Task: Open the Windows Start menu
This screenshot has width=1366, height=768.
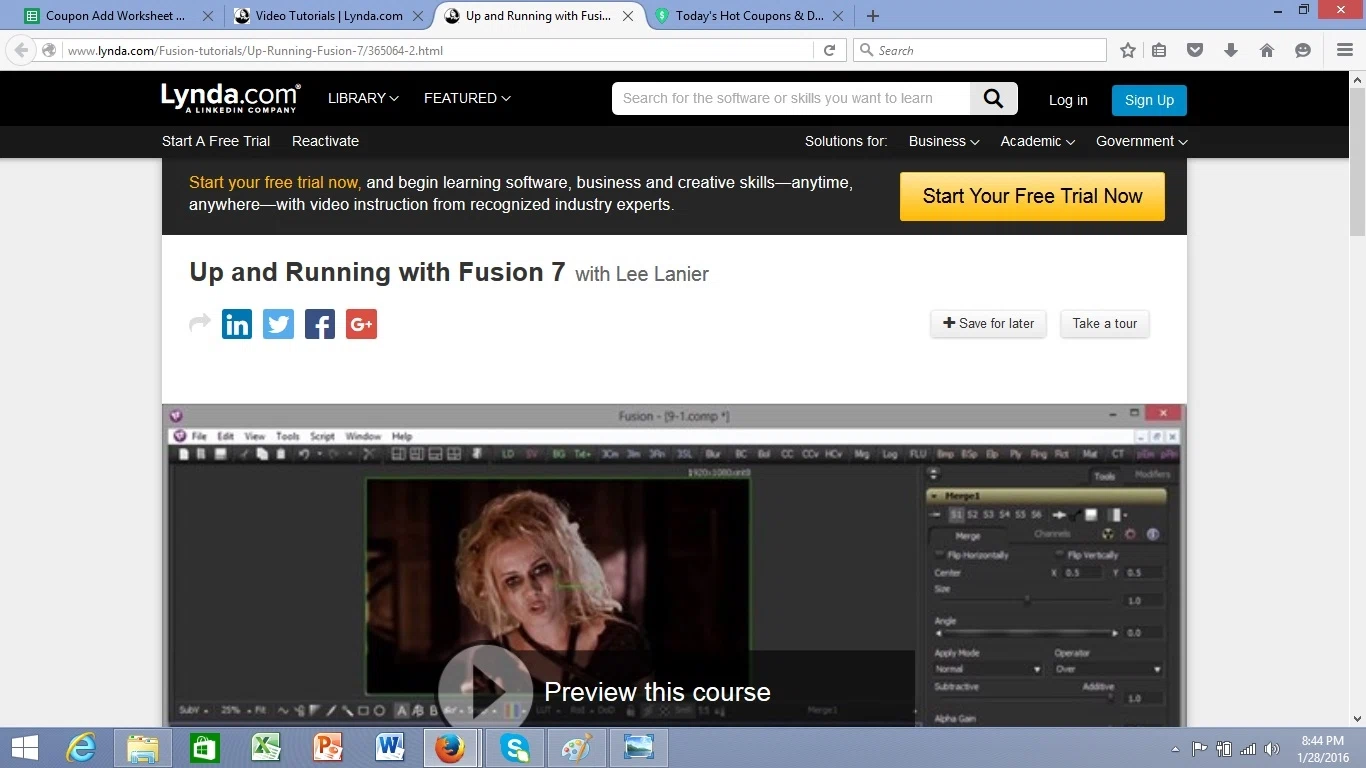Action: pyautogui.click(x=25, y=747)
